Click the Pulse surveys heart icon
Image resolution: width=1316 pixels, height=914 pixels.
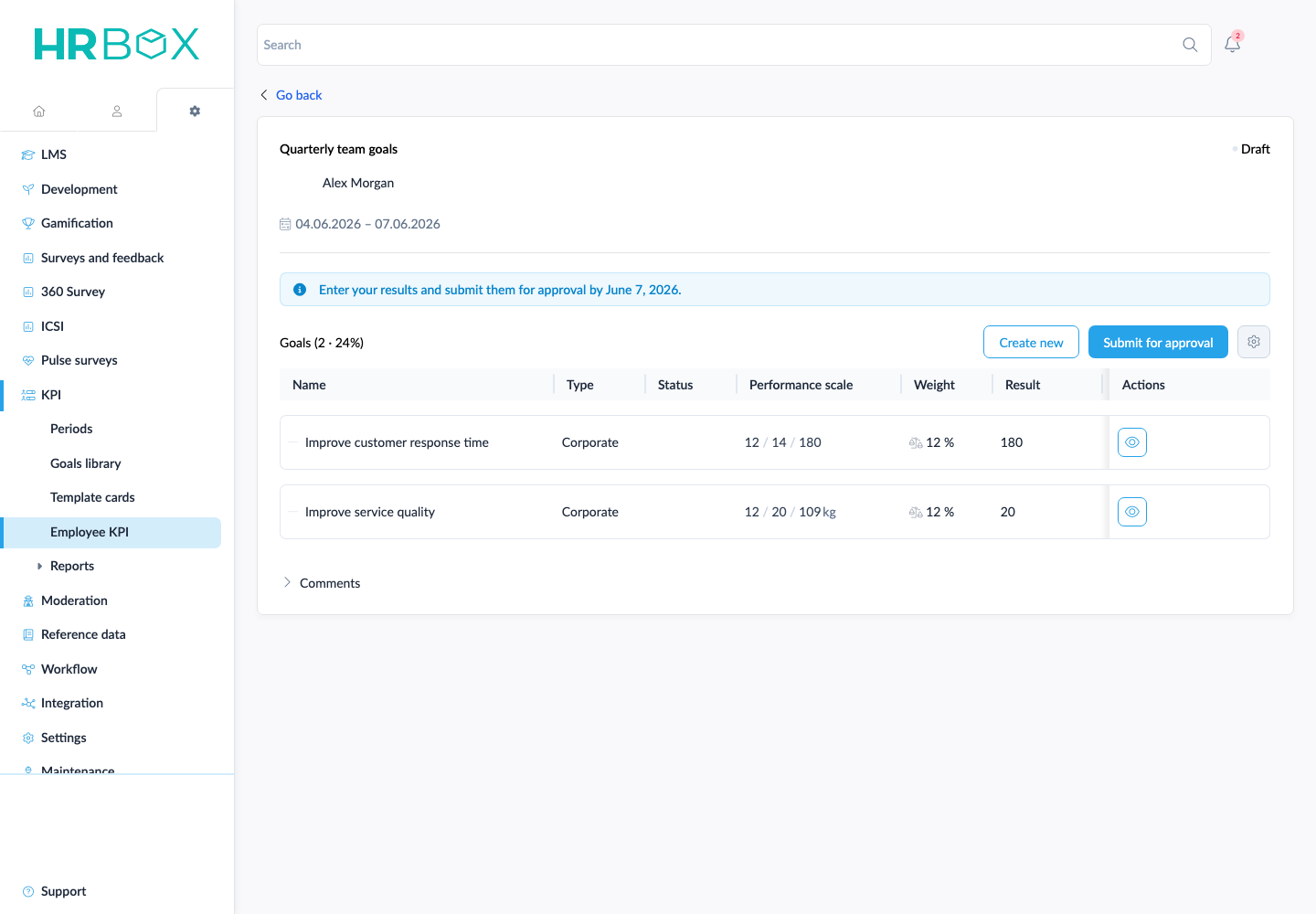28,361
